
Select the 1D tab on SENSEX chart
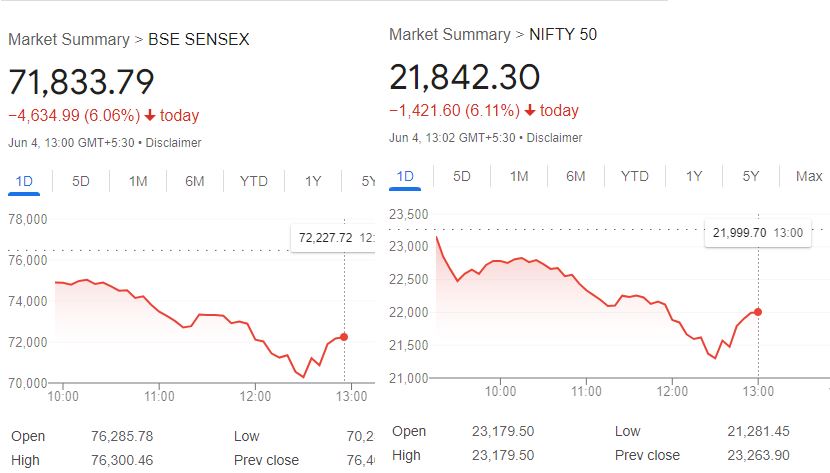[x=25, y=181]
